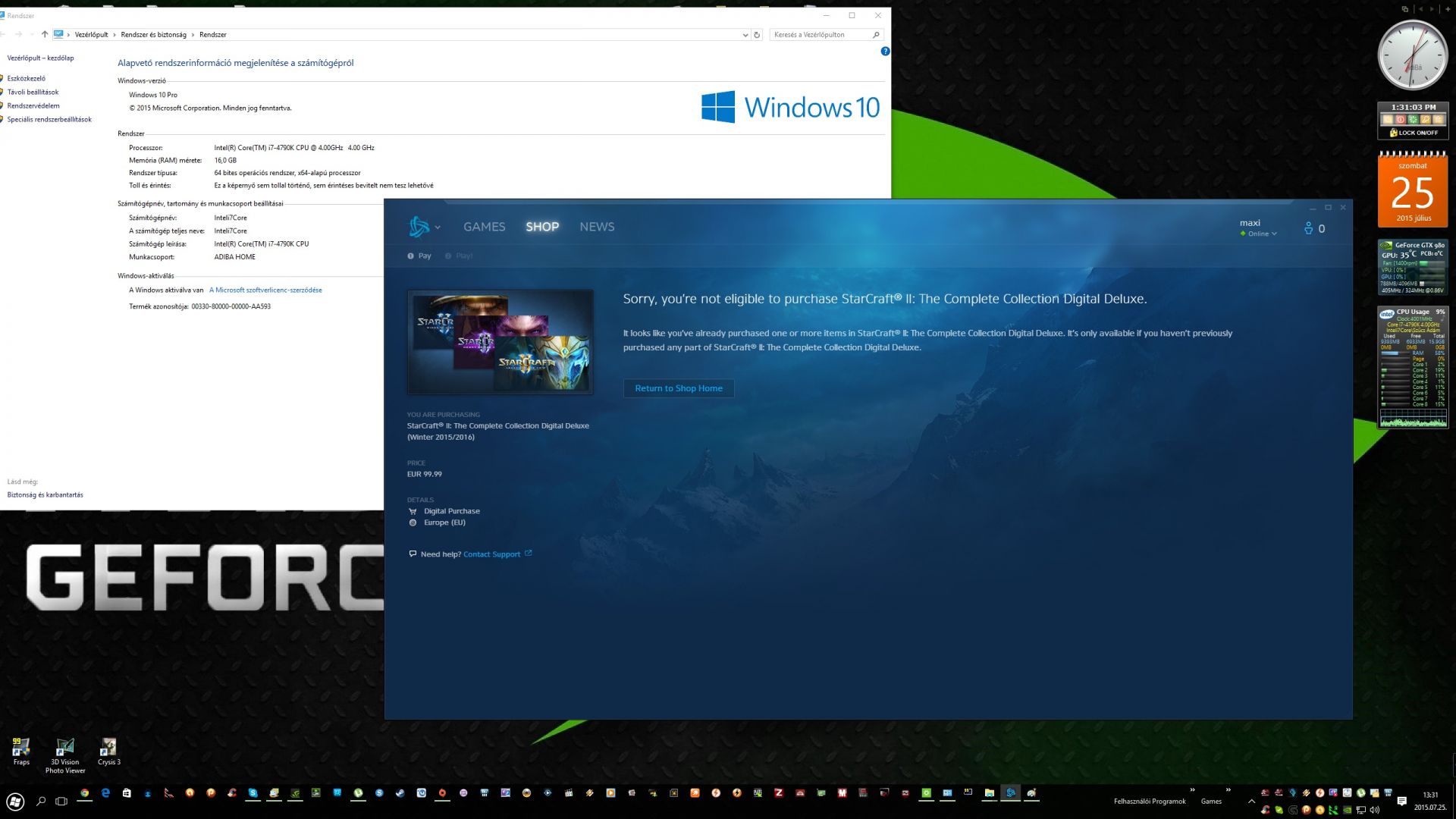The height and width of the screenshot is (819, 1456).
Task: Show hidden system tray icons
Action: pyautogui.click(x=1251, y=802)
